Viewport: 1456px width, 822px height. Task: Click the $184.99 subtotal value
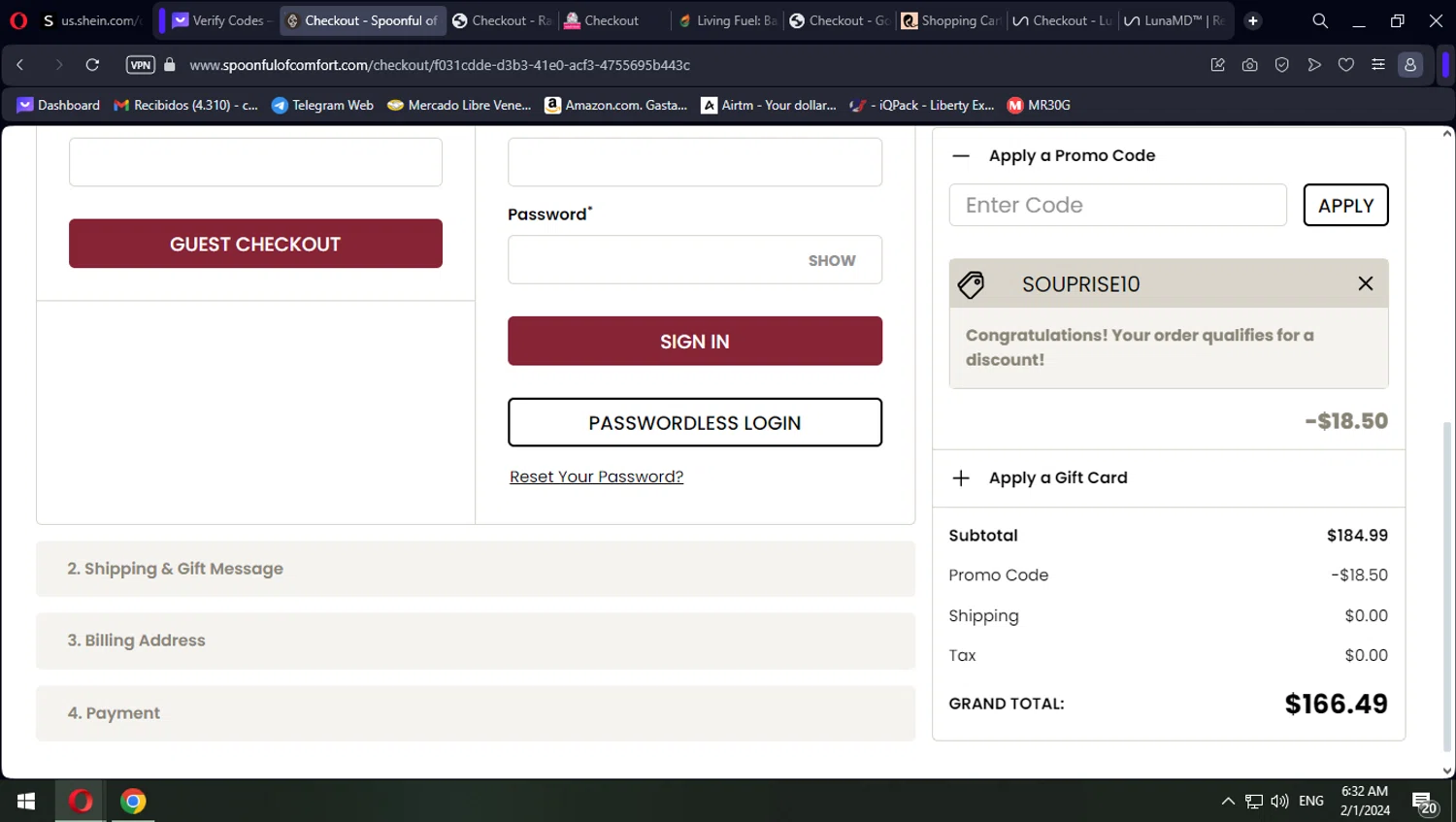point(1357,535)
